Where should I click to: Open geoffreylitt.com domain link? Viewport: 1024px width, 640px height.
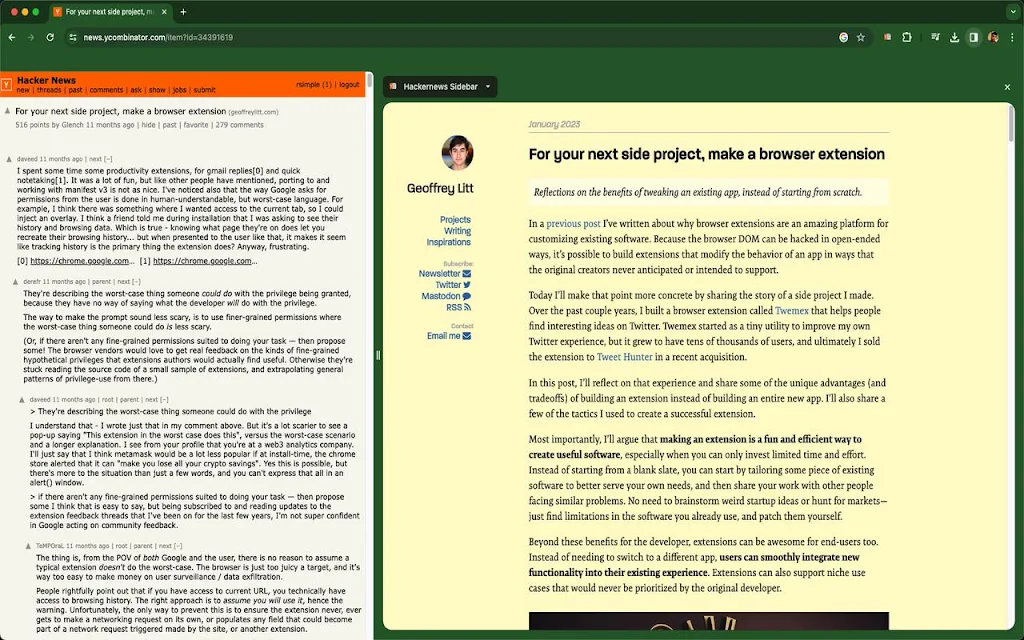tap(253, 112)
